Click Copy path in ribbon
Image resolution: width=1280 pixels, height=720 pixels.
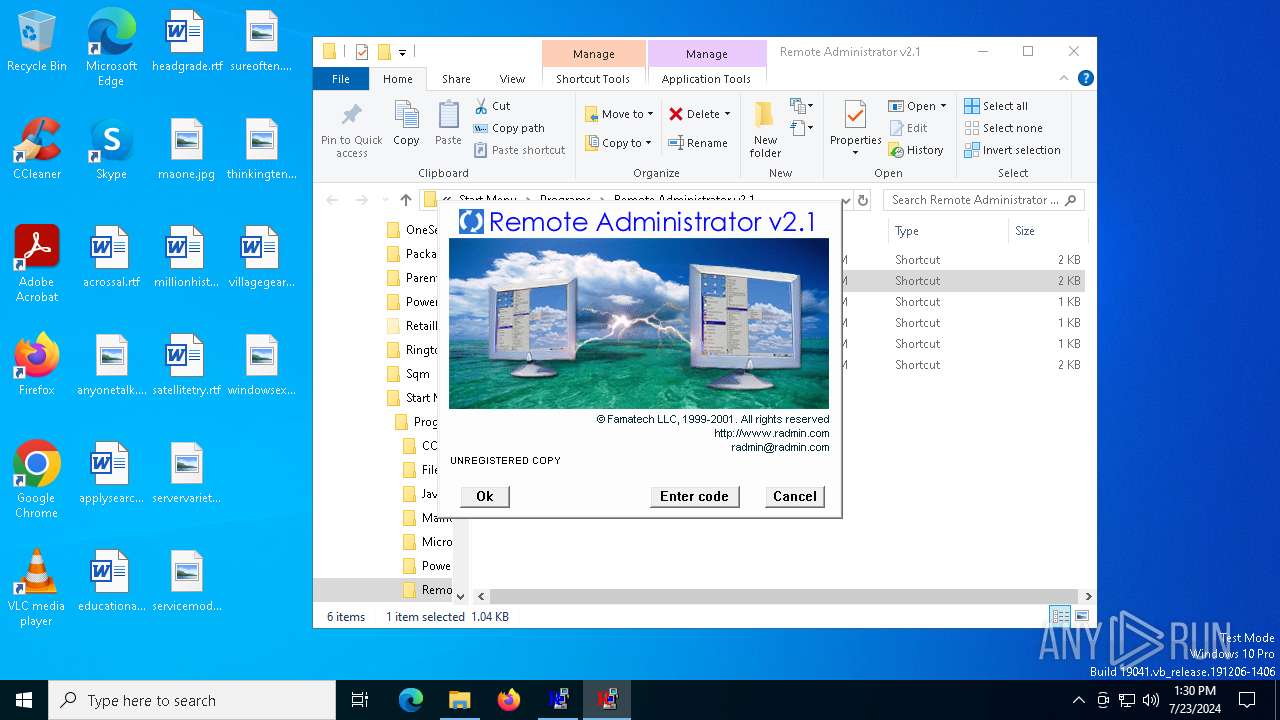[x=509, y=128]
